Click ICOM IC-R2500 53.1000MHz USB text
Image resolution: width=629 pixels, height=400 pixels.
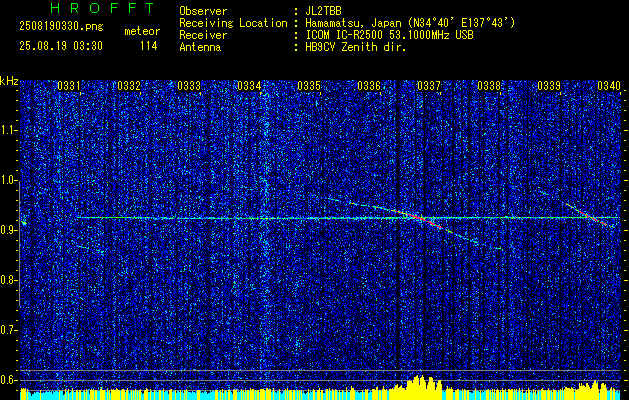[x=389, y=35]
